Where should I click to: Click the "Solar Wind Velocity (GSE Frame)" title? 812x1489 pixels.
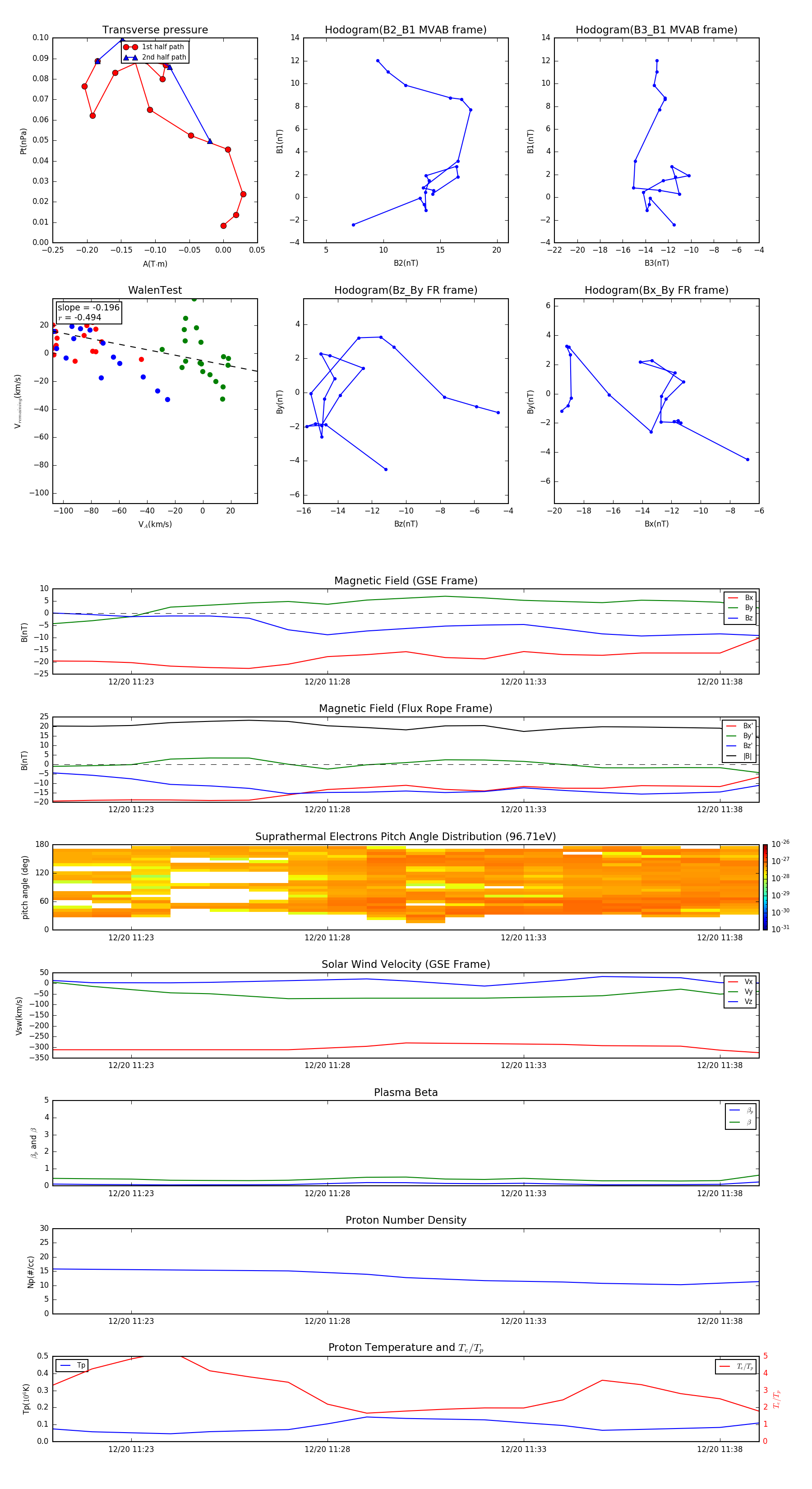point(406,964)
